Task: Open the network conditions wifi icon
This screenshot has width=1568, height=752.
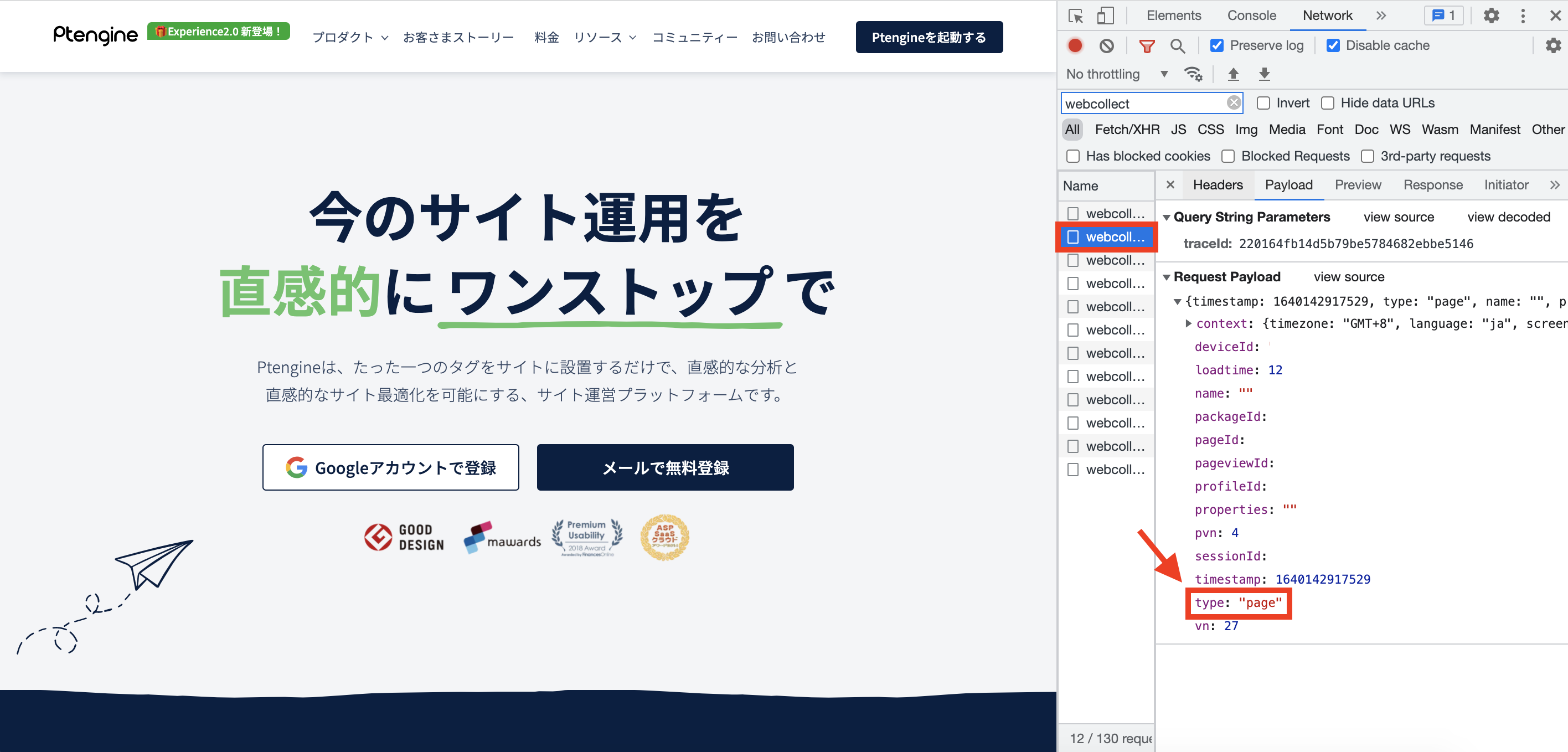Action: [1193, 74]
